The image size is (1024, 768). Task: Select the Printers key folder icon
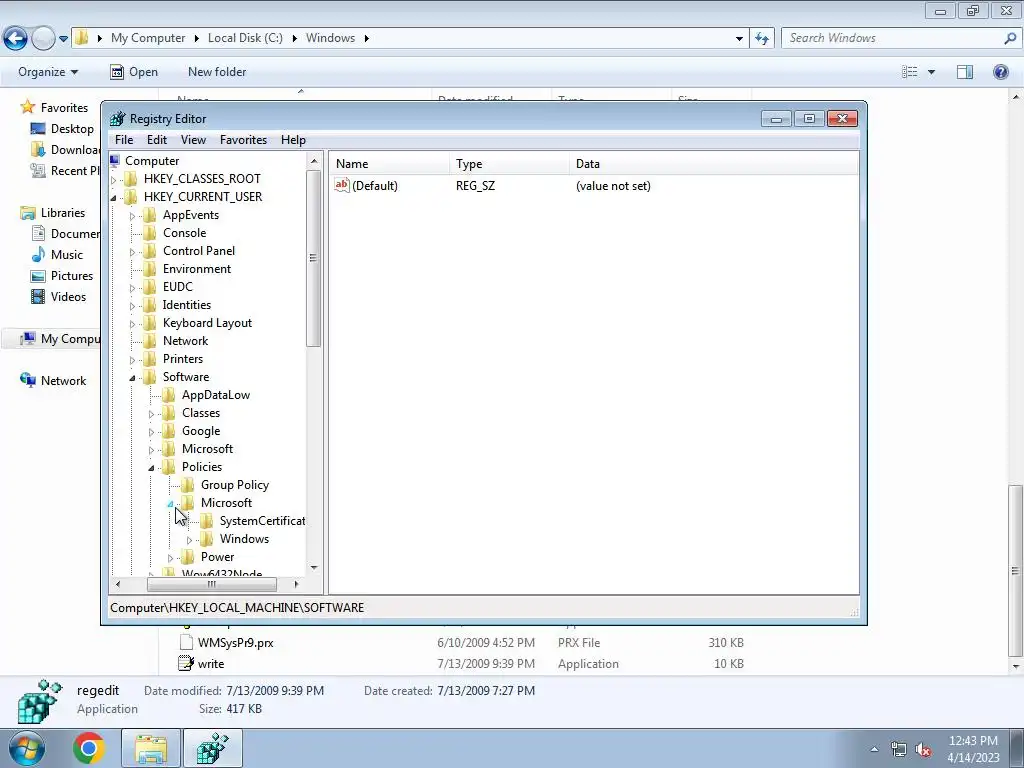click(150, 359)
